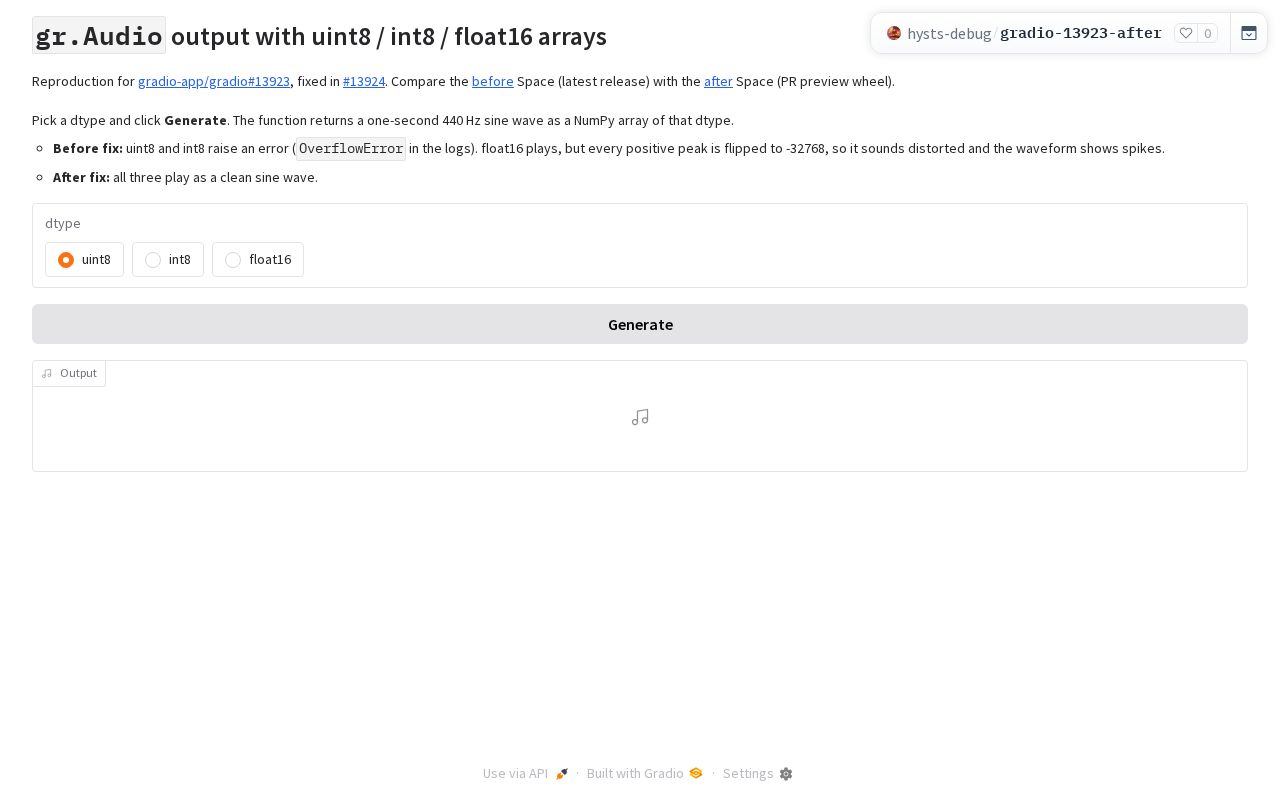The height and width of the screenshot is (800, 1280).
Task: Click the gr.Audio code text in the heading
Action: pos(99,36)
